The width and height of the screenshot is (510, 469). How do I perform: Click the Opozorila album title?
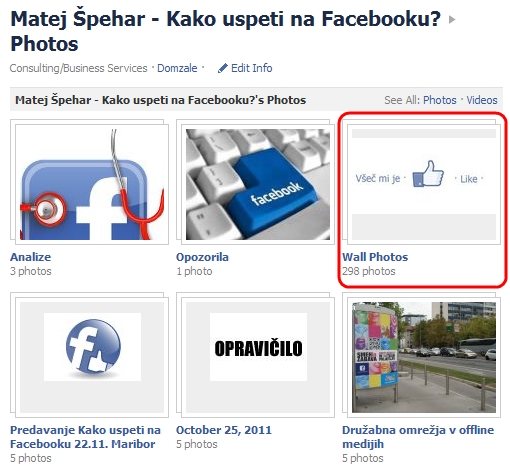click(x=202, y=257)
